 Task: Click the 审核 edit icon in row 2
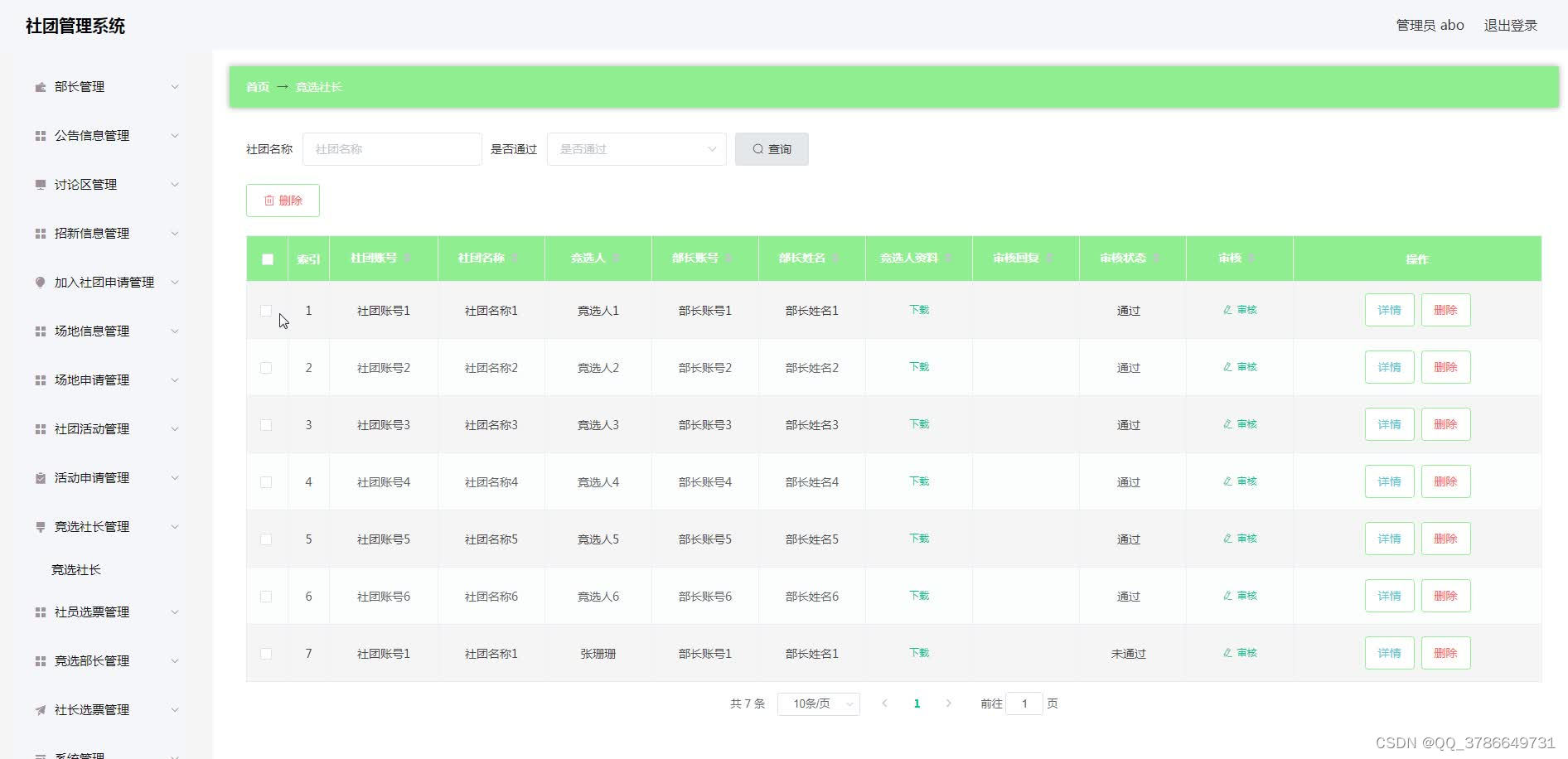click(x=1227, y=367)
